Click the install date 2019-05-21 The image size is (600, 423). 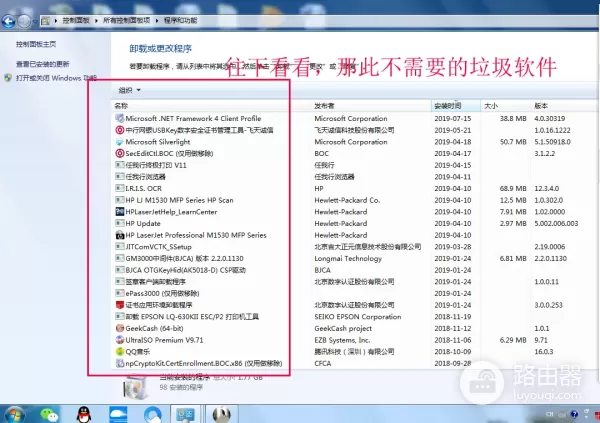pyautogui.click(x=453, y=130)
